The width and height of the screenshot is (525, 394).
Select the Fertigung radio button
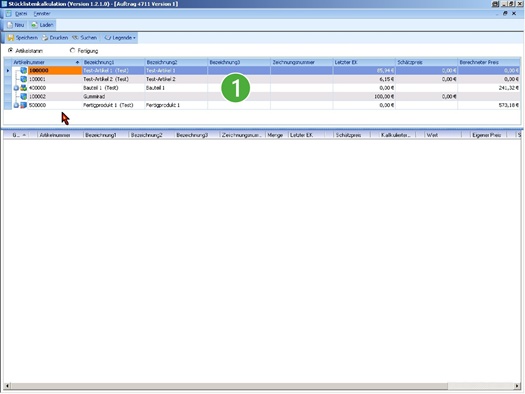coord(72,51)
